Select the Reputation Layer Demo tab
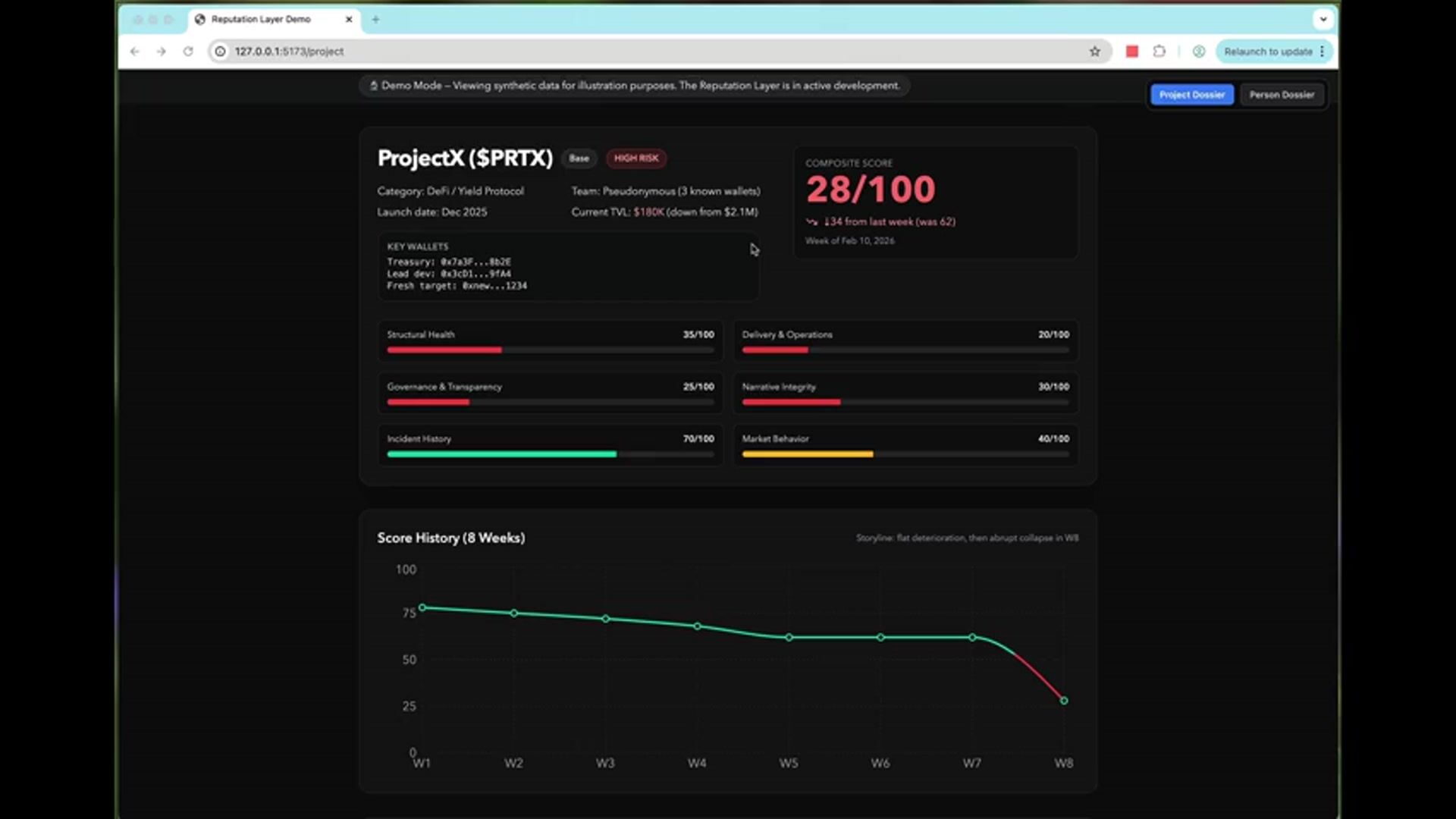This screenshot has height=819, width=1456. tap(262, 20)
